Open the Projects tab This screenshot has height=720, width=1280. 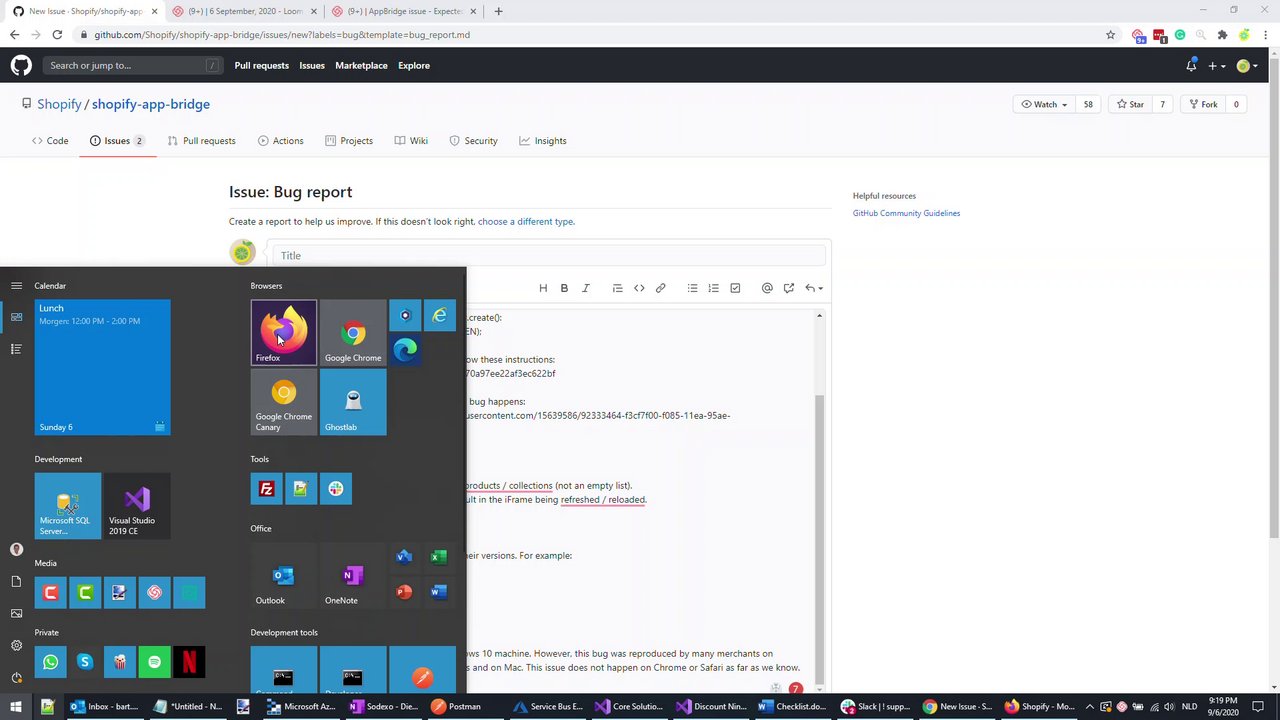(x=349, y=141)
